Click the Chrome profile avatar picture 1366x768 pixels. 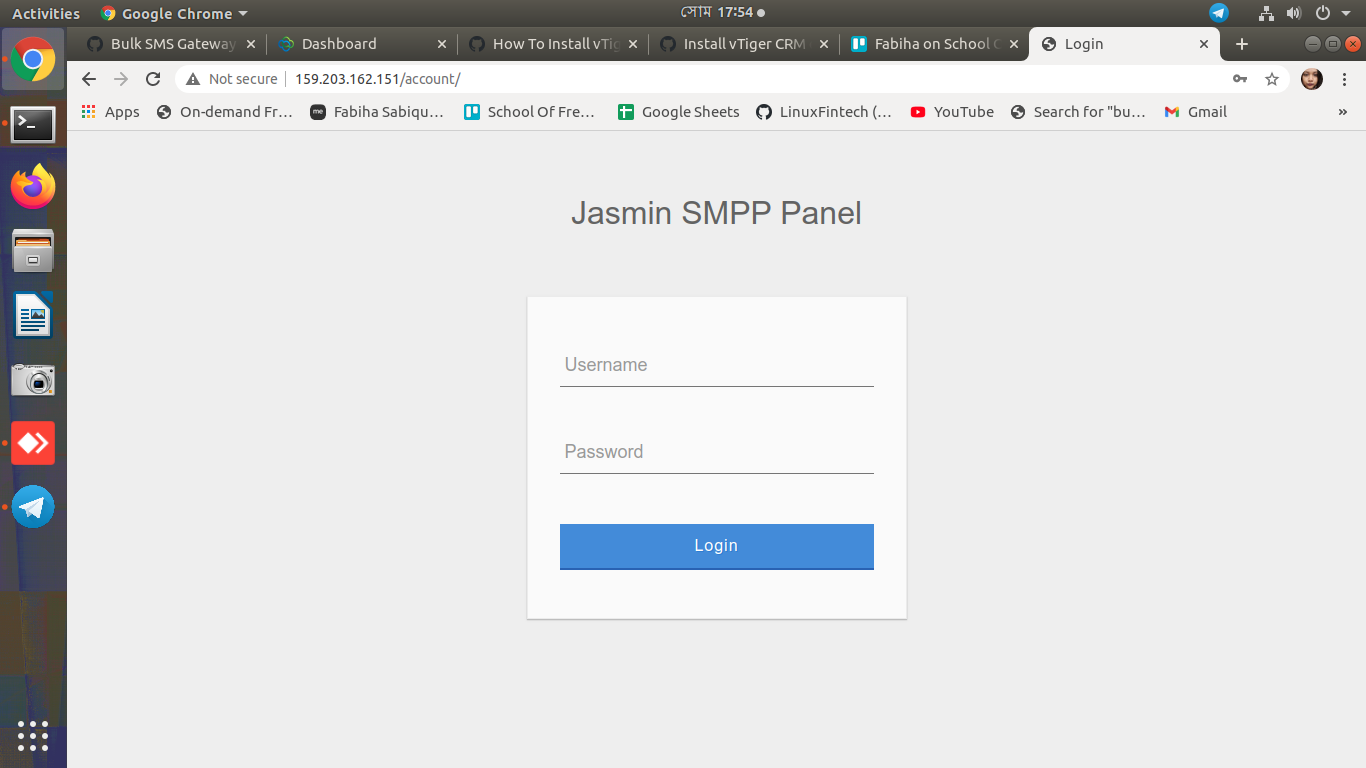tap(1311, 78)
